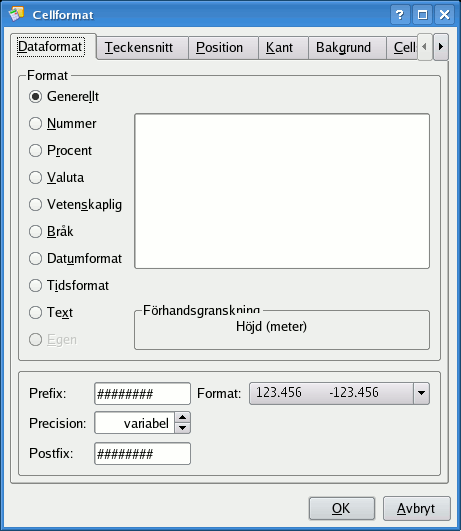Click the Precision value field
This screenshot has height=531, width=461.
click(135, 423)
